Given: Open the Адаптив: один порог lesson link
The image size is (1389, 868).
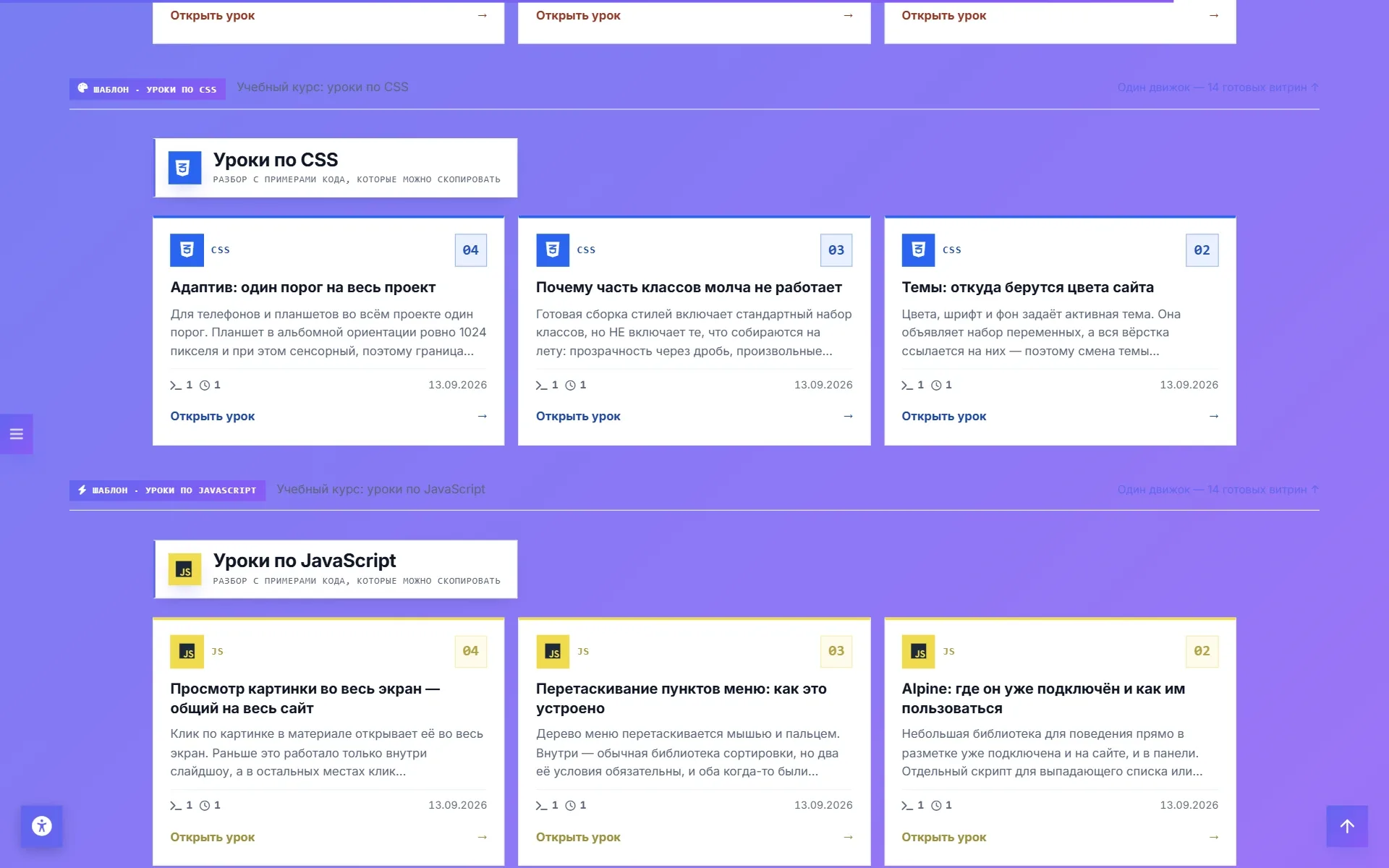Looking at the screenshot, I should [213, 416].
